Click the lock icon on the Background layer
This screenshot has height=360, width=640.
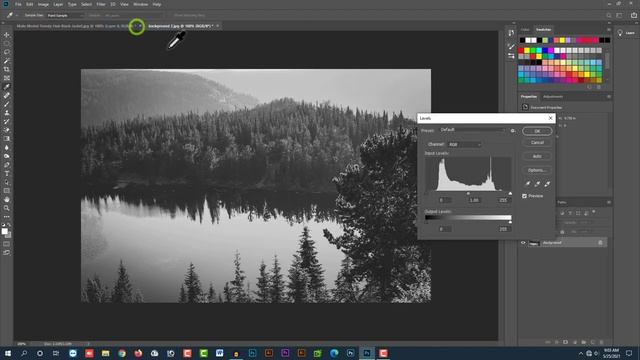[600, 242]
